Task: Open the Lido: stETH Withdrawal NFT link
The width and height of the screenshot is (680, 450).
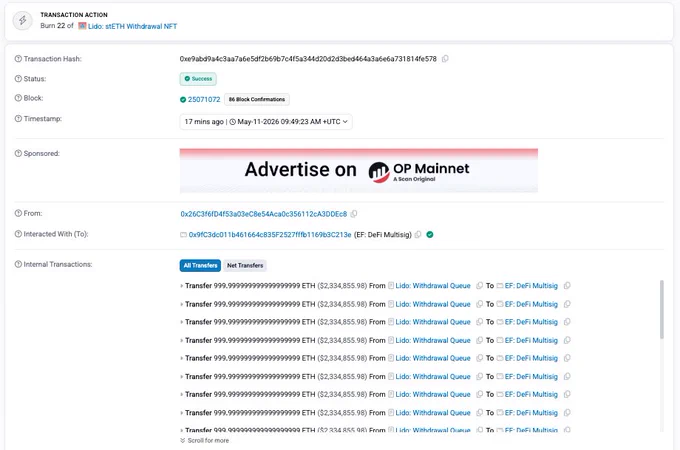Action: click(132, 26)
